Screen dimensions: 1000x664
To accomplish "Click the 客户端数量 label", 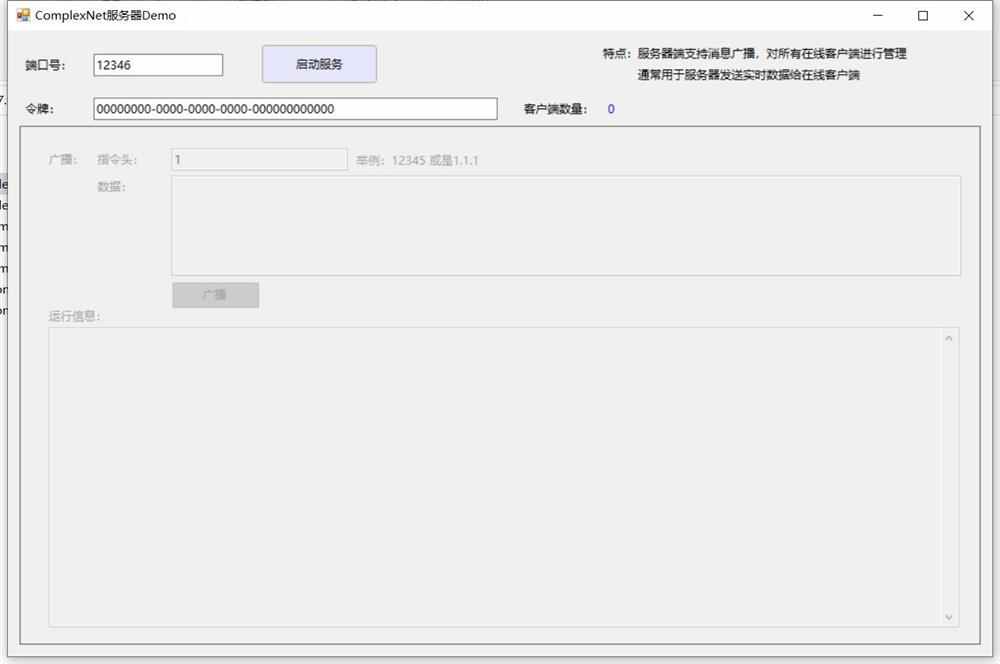I will pos(555,109).
